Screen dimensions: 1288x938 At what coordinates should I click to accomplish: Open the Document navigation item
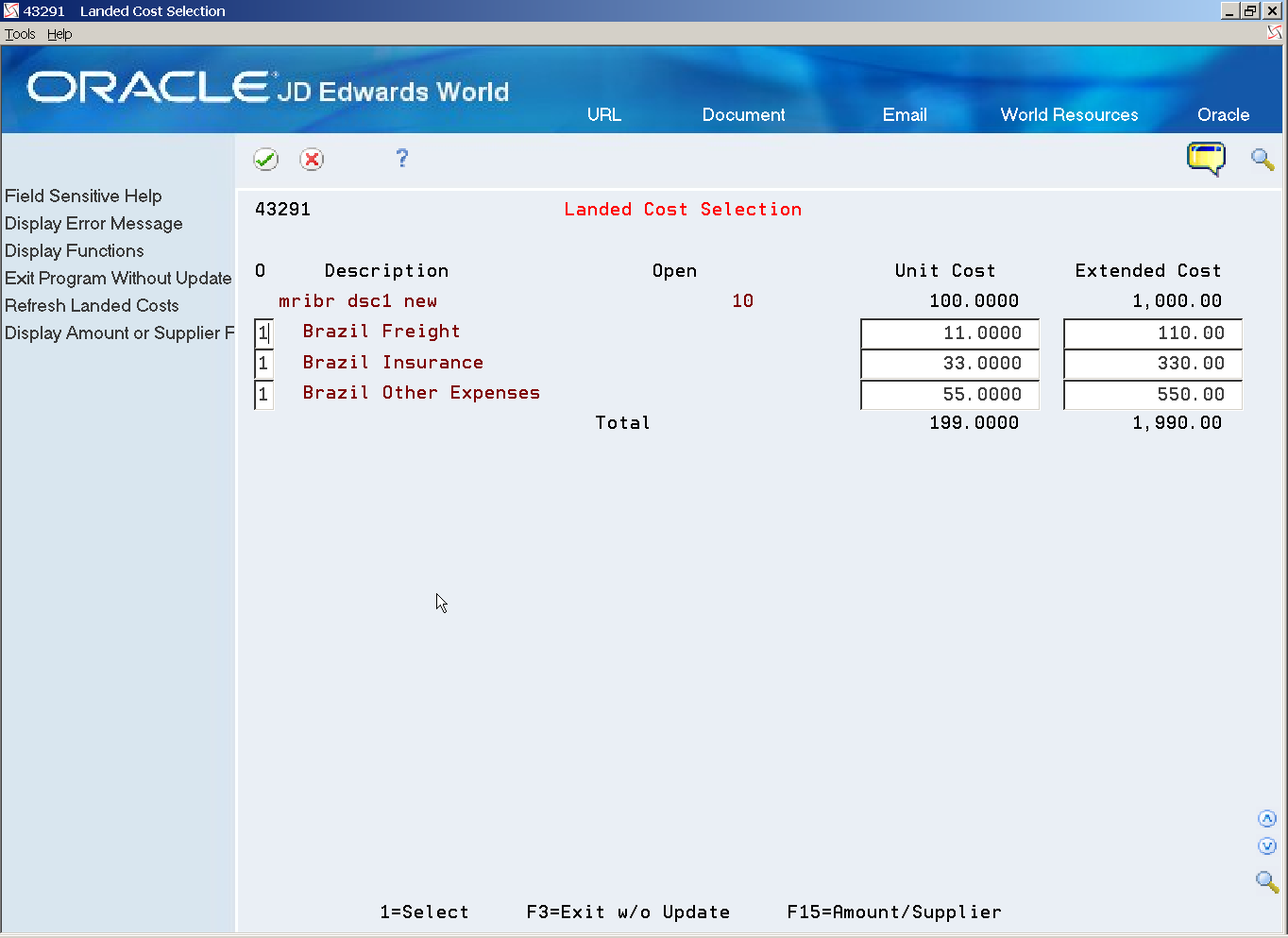(743, 114)
